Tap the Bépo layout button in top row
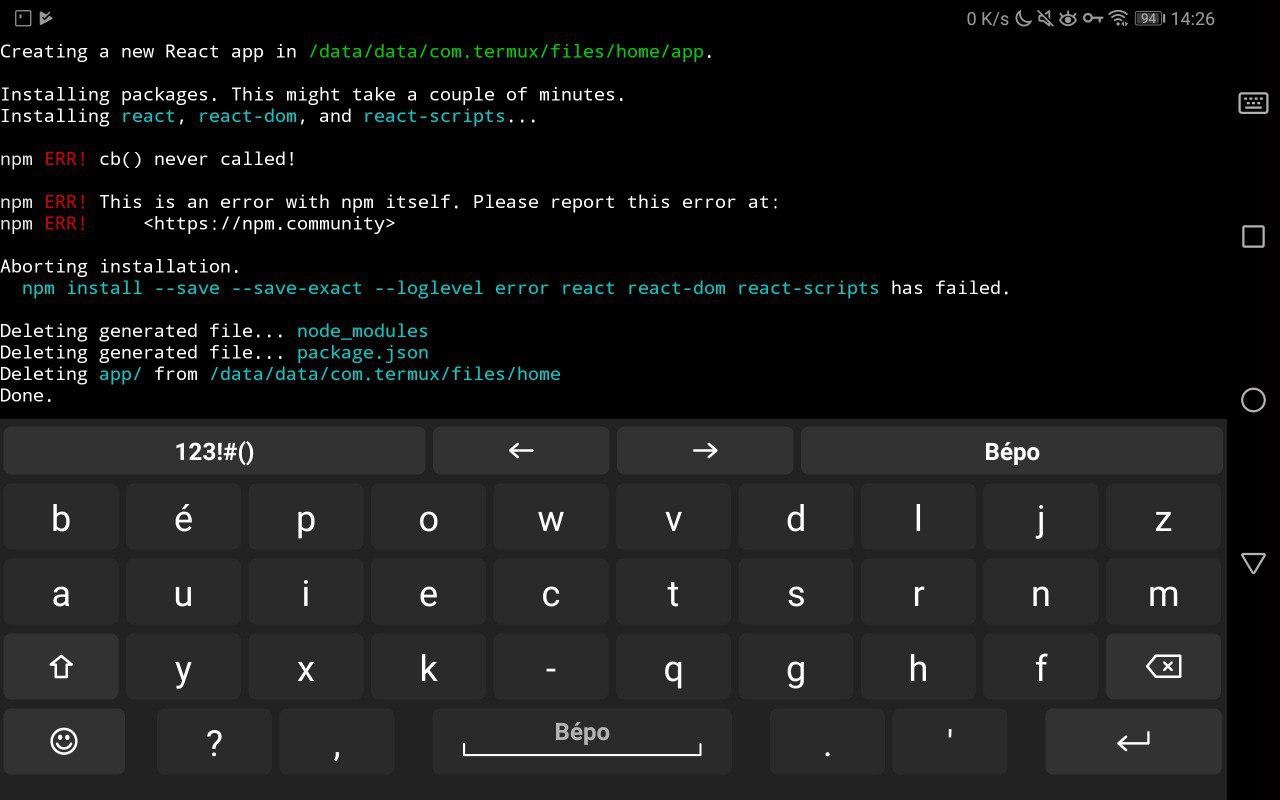The height and width of the screenshot is (800, 1280). 1012,451
